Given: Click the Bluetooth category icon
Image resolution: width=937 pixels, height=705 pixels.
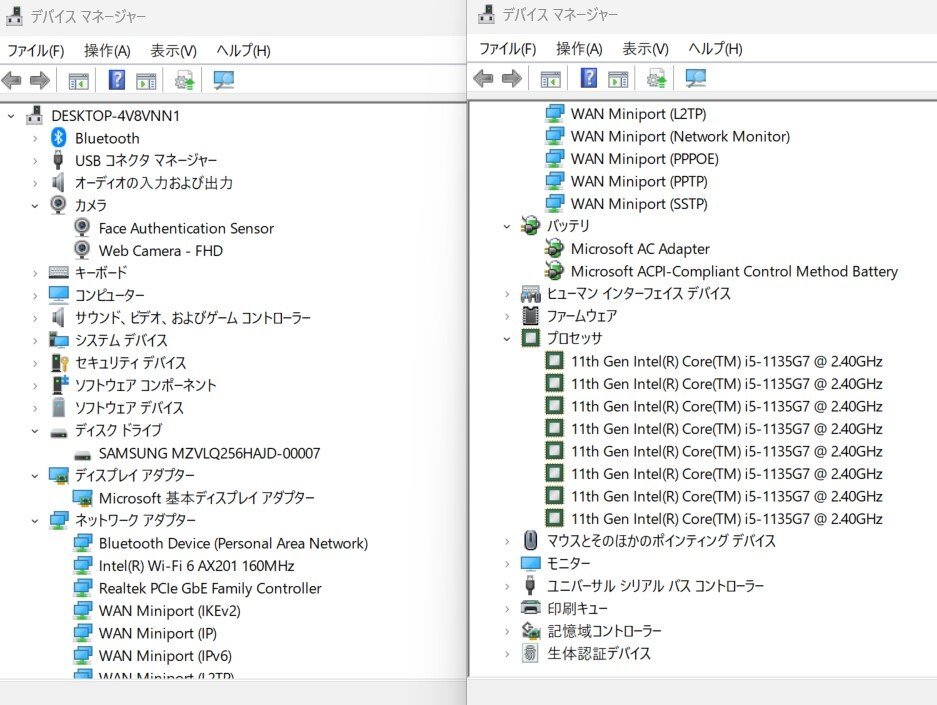Looking at the screenshot, I should point(59,138).
